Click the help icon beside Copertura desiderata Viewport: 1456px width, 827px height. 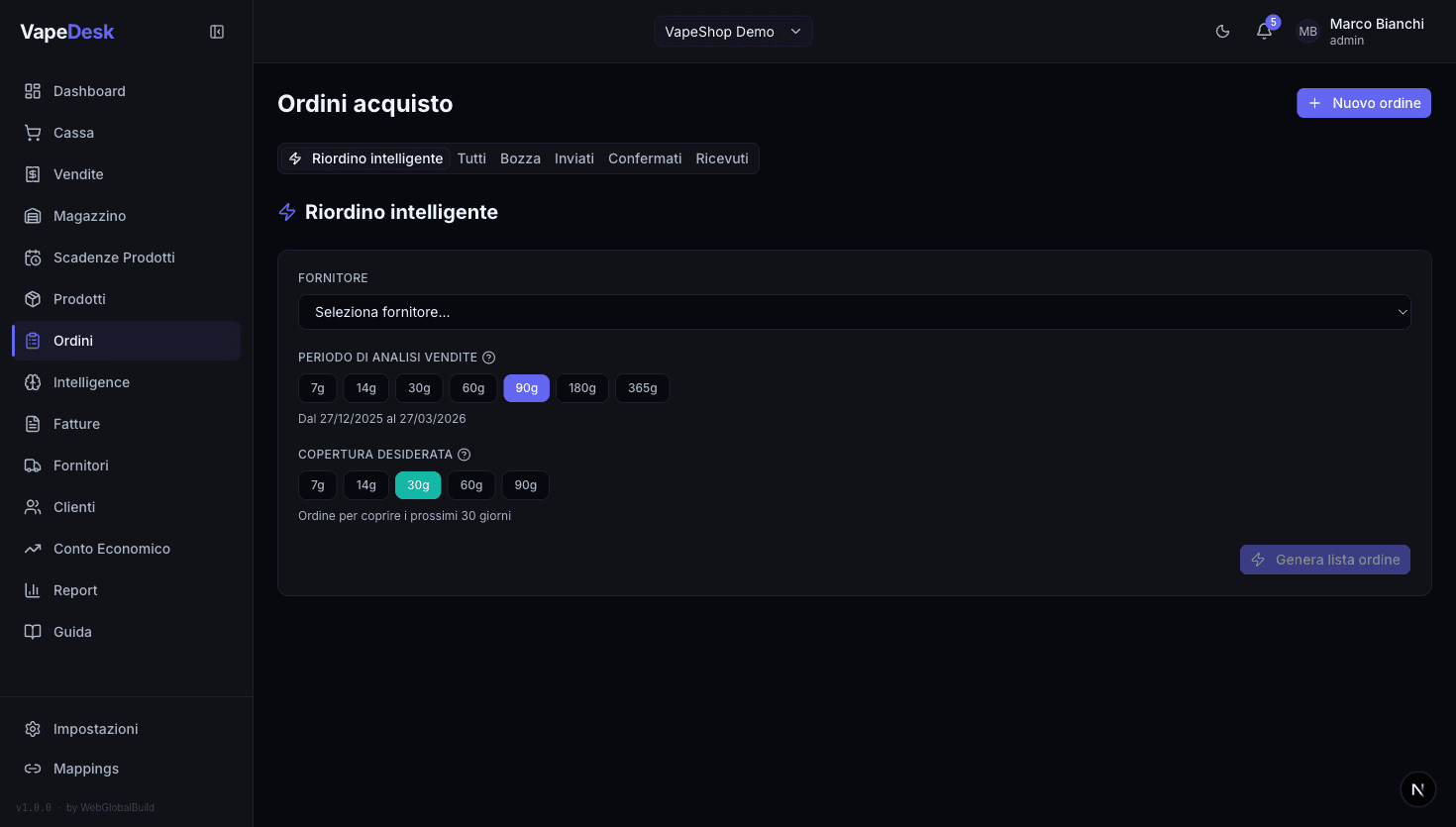(x=464, y=455)
